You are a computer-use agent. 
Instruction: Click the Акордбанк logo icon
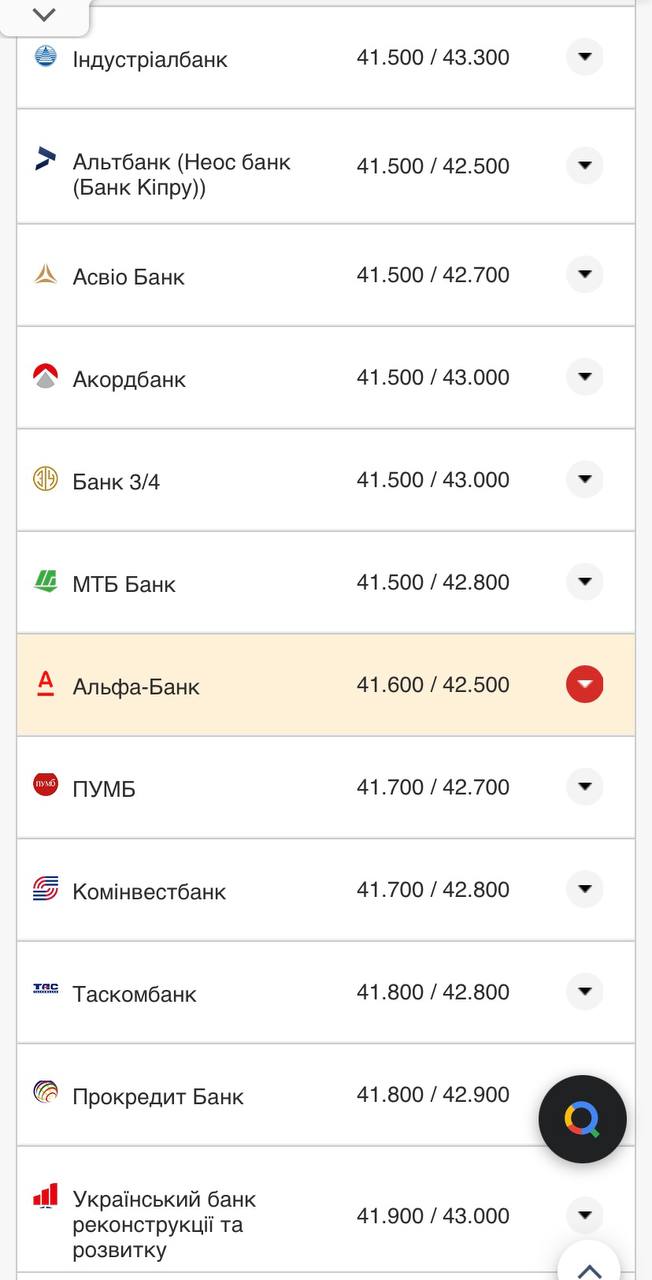pyautogui.click(x=46, y=377)
